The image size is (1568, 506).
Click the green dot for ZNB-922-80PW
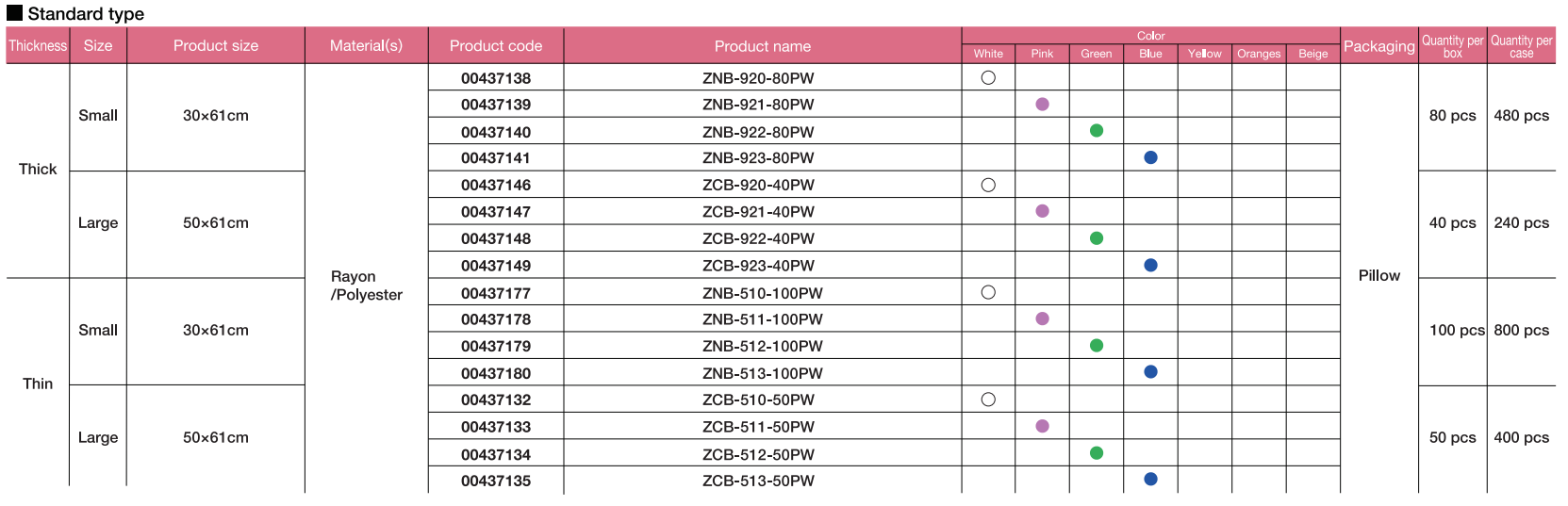[x=1097, y=131]
